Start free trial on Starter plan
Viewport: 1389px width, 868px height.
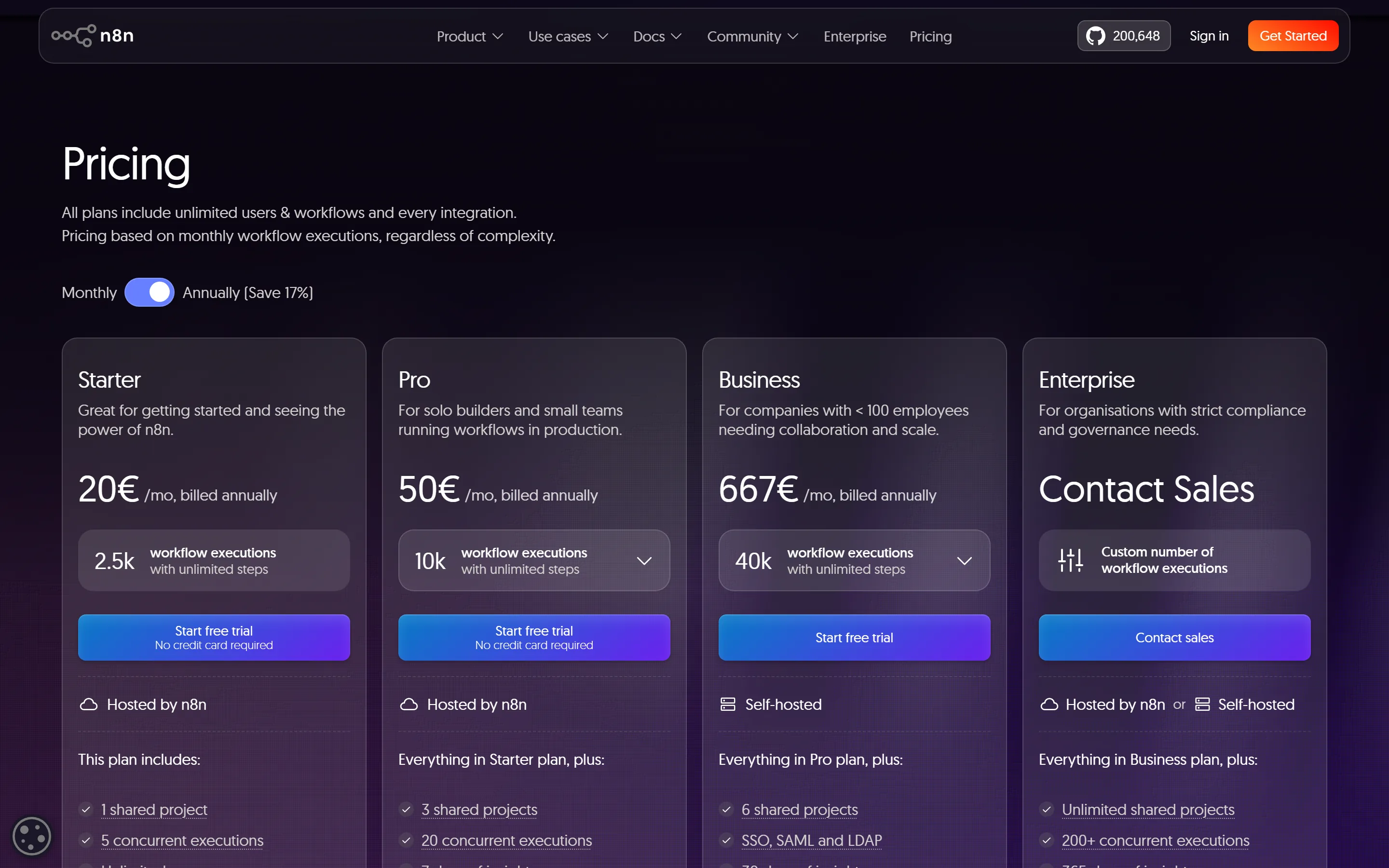(214, 637)
